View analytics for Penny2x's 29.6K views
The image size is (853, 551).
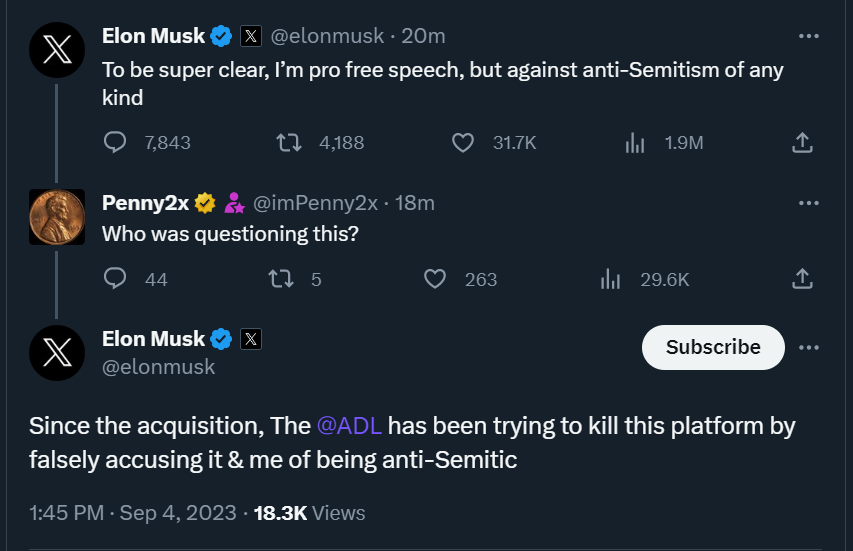click(x=611, y=279)
